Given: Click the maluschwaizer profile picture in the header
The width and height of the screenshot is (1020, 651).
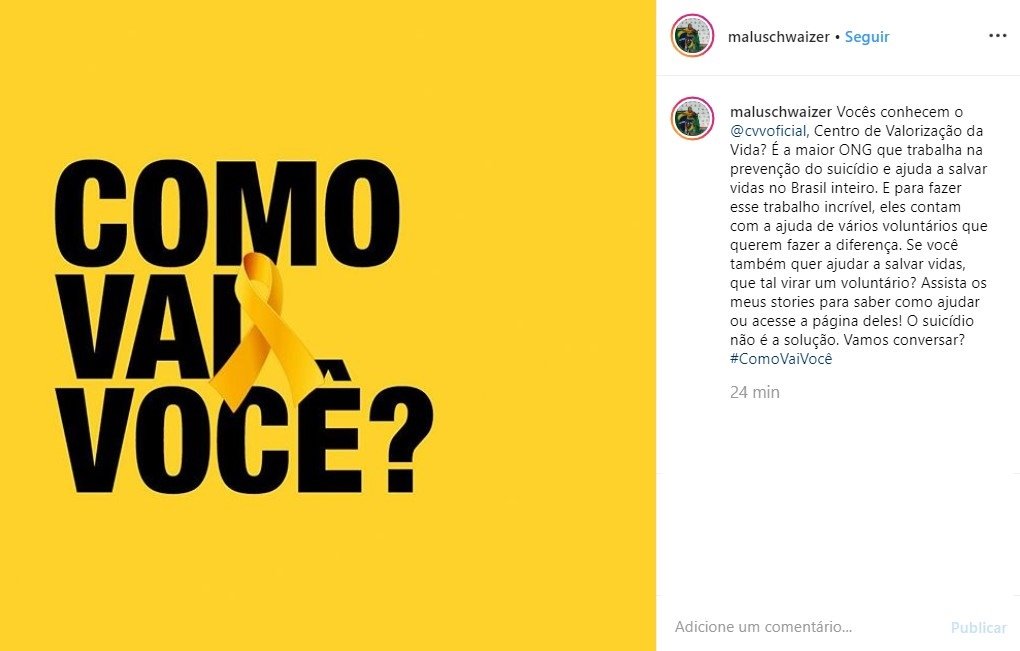Looking at the screenshot, I should pos(692,36).
